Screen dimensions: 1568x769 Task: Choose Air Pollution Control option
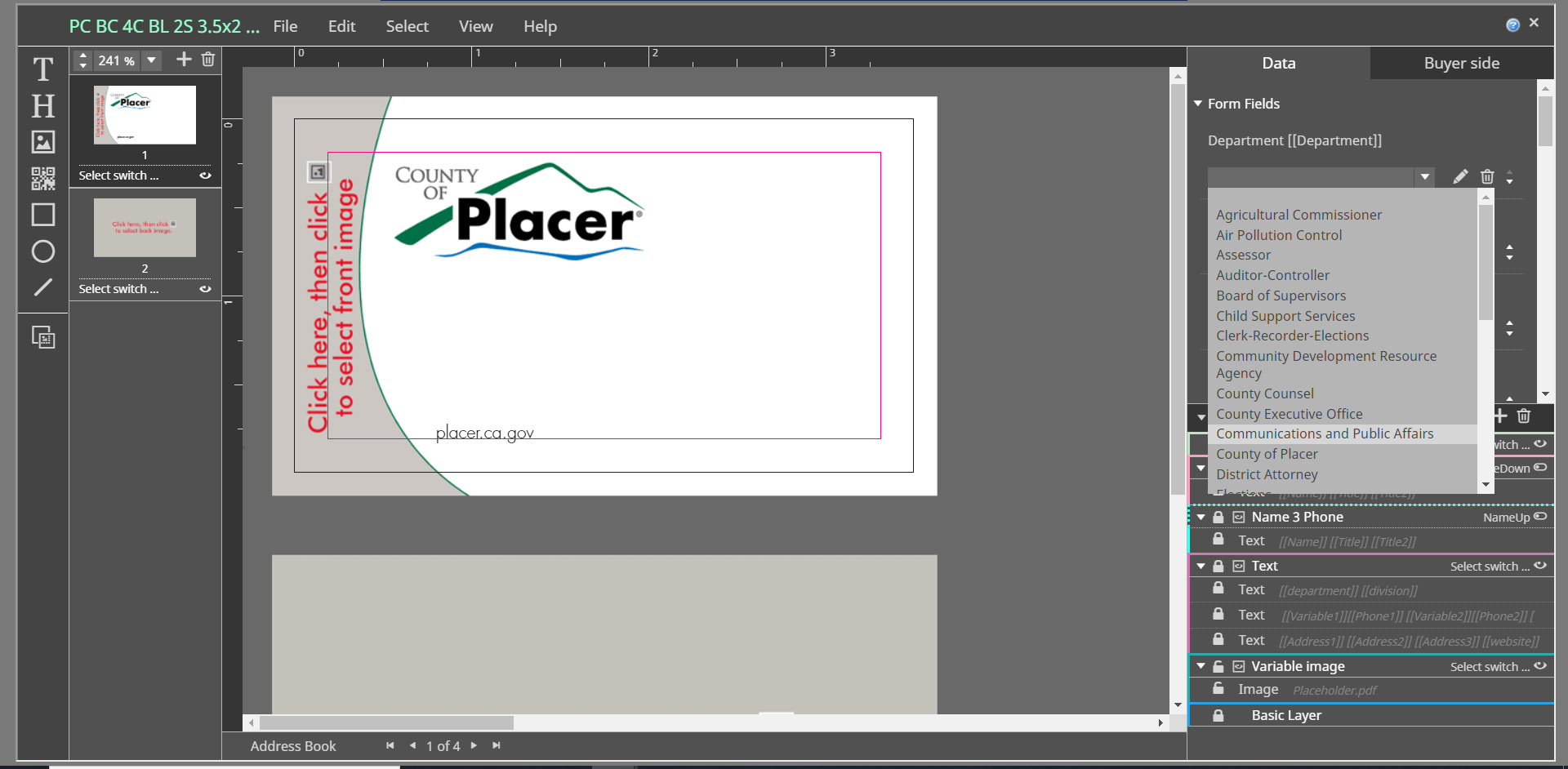(x=1279, y=235)
